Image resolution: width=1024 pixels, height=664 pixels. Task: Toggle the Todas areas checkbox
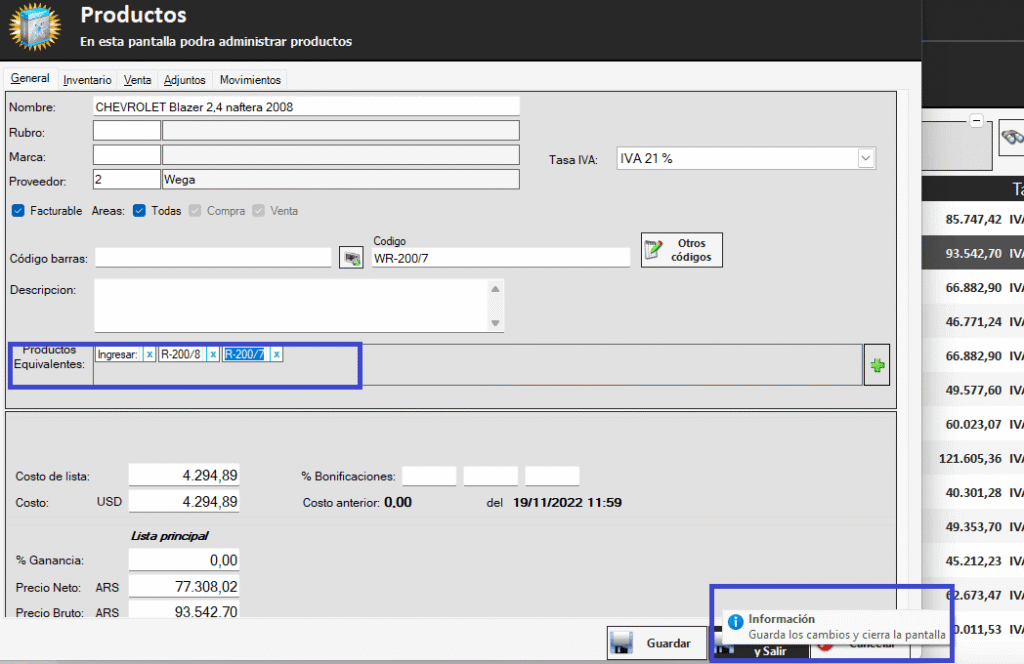click(x=139, y=211)
